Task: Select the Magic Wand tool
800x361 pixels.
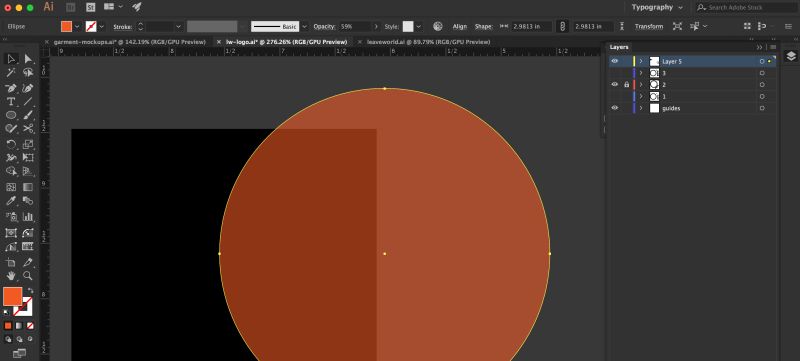Action: tap(11, 73)
